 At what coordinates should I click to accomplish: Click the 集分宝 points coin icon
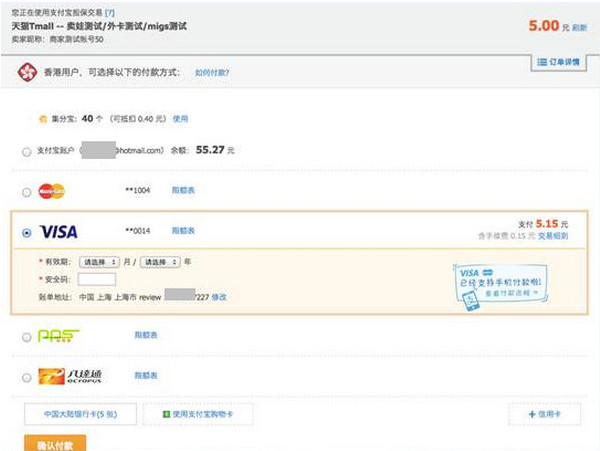43,118
